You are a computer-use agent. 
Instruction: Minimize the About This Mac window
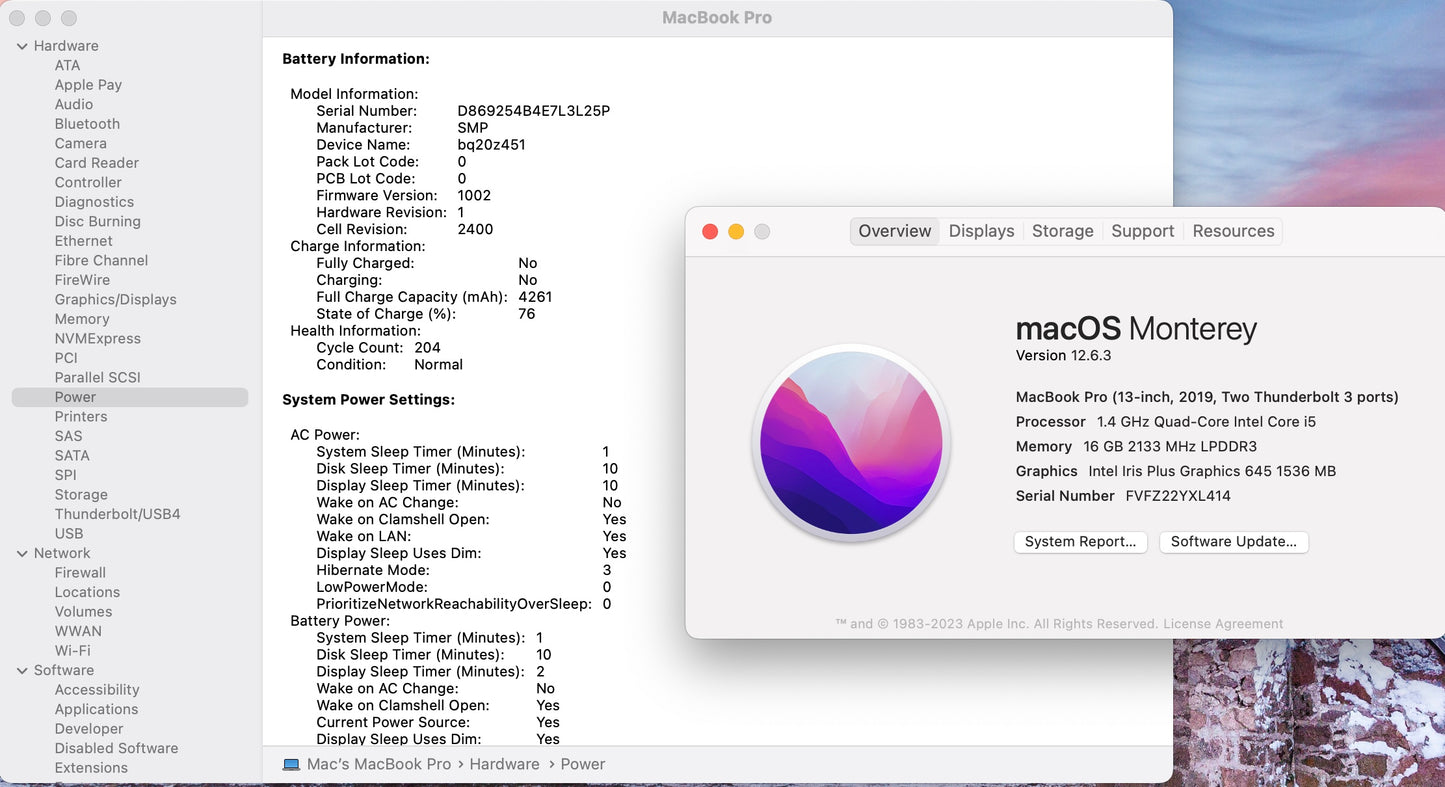coord(736,232)
